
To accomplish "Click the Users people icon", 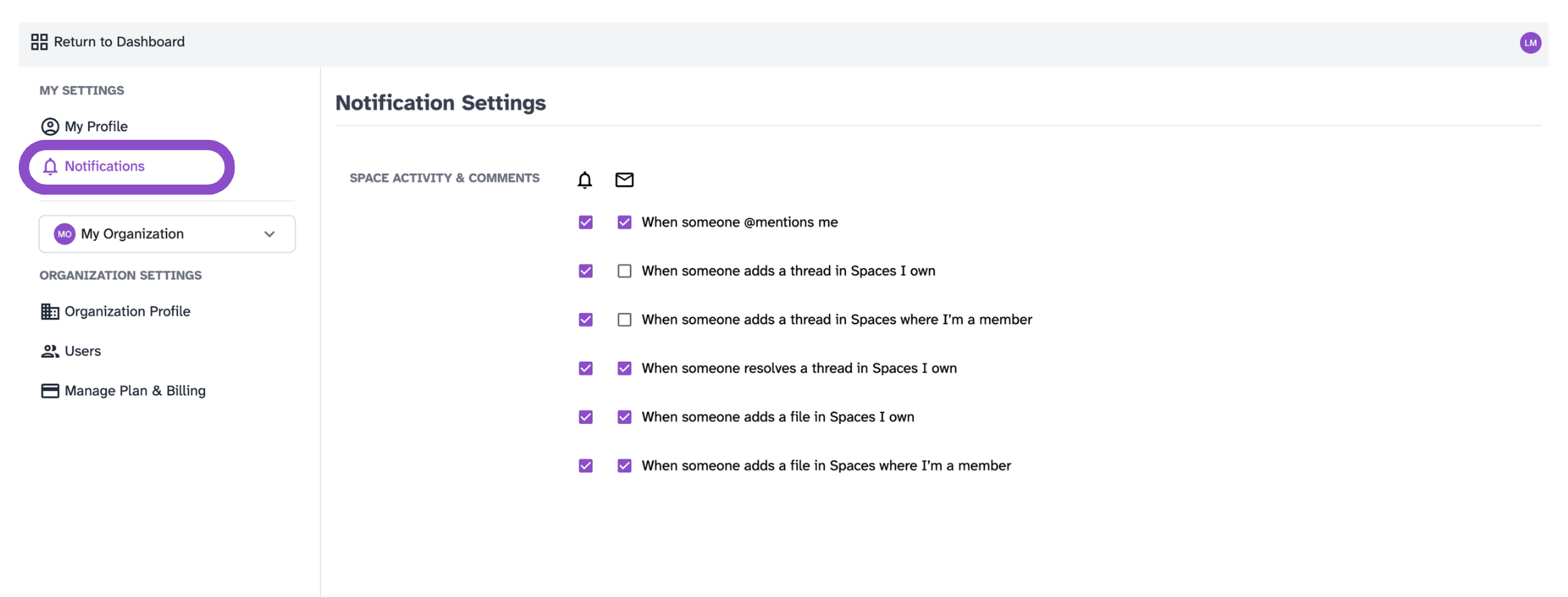I will point(50,351).
